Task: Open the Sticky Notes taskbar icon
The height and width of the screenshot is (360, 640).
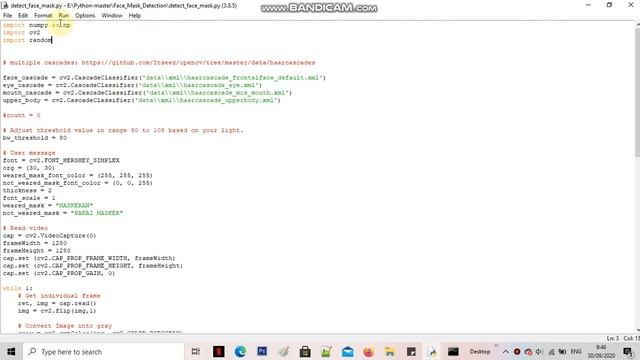Action: click(411, 351)
